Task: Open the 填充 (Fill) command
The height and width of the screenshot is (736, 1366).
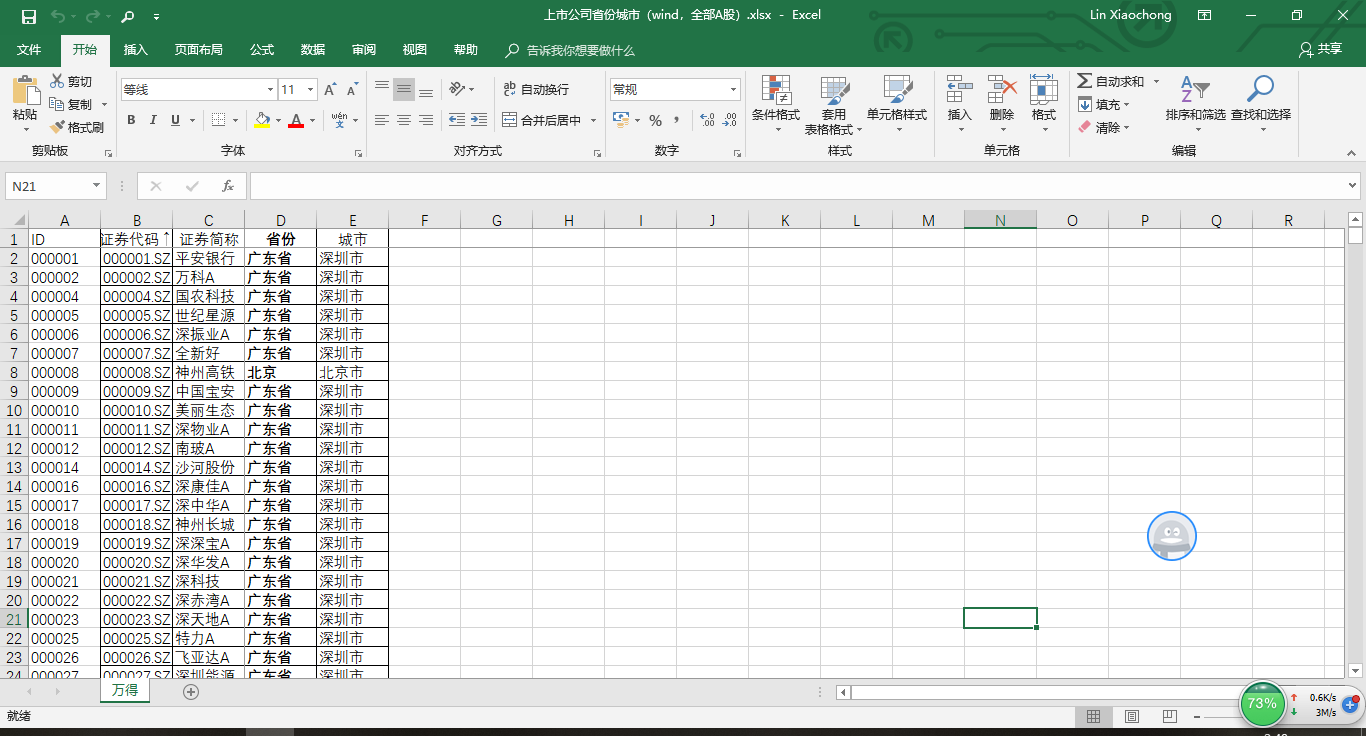Action: click(x=1104, y=104)
